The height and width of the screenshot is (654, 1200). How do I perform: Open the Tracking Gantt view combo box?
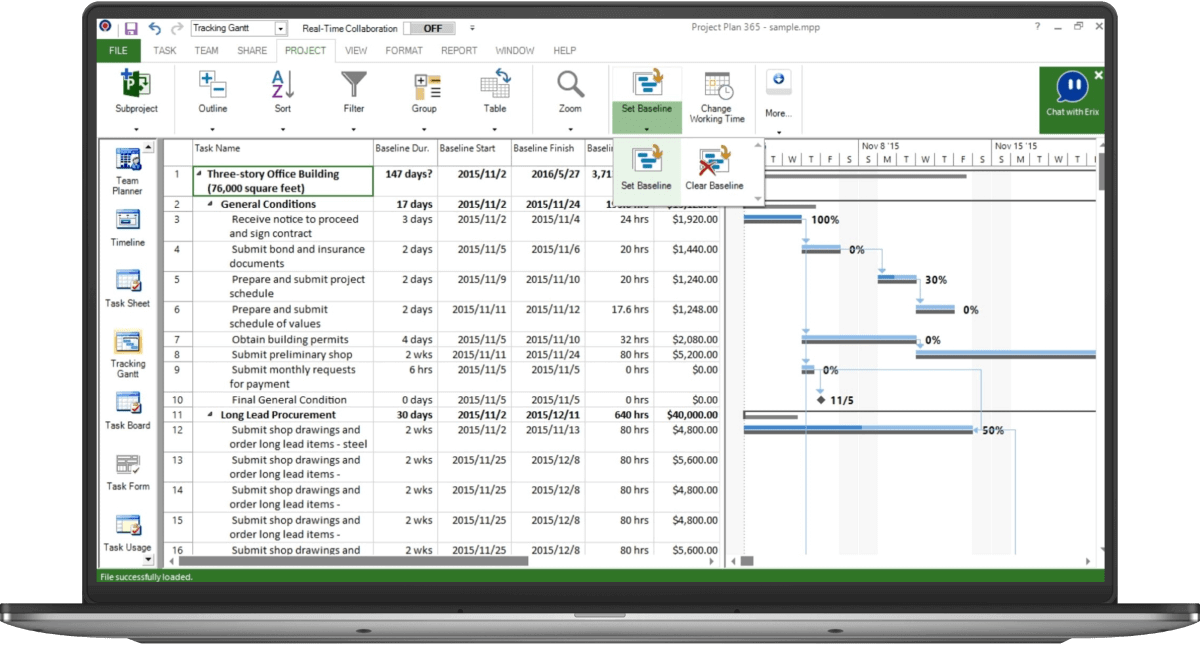tap(238, 28)
